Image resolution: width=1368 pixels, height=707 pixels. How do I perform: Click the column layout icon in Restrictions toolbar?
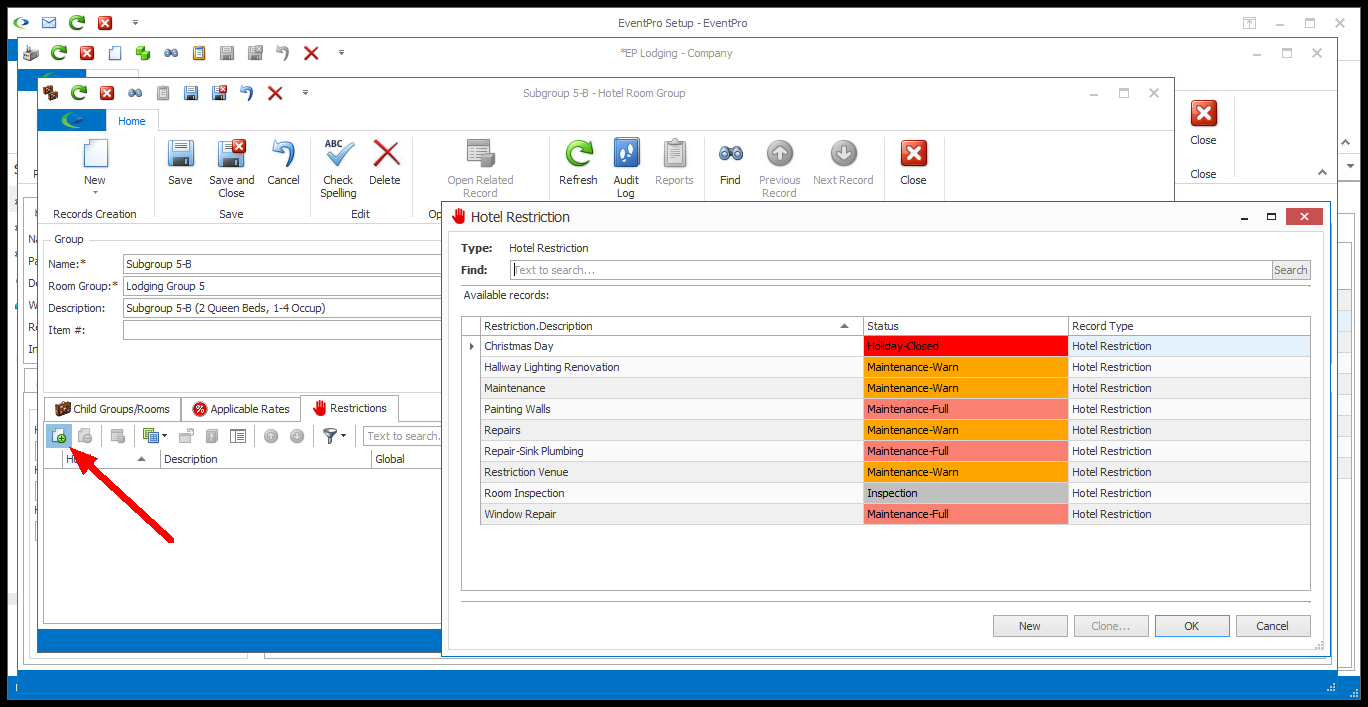tap(238, 436)
